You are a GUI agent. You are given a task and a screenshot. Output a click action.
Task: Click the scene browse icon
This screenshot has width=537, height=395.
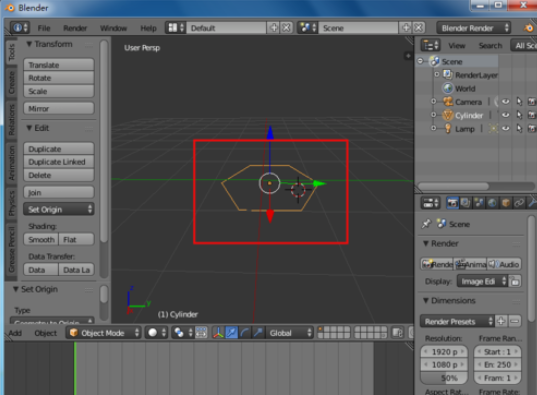tap(308, 27)
